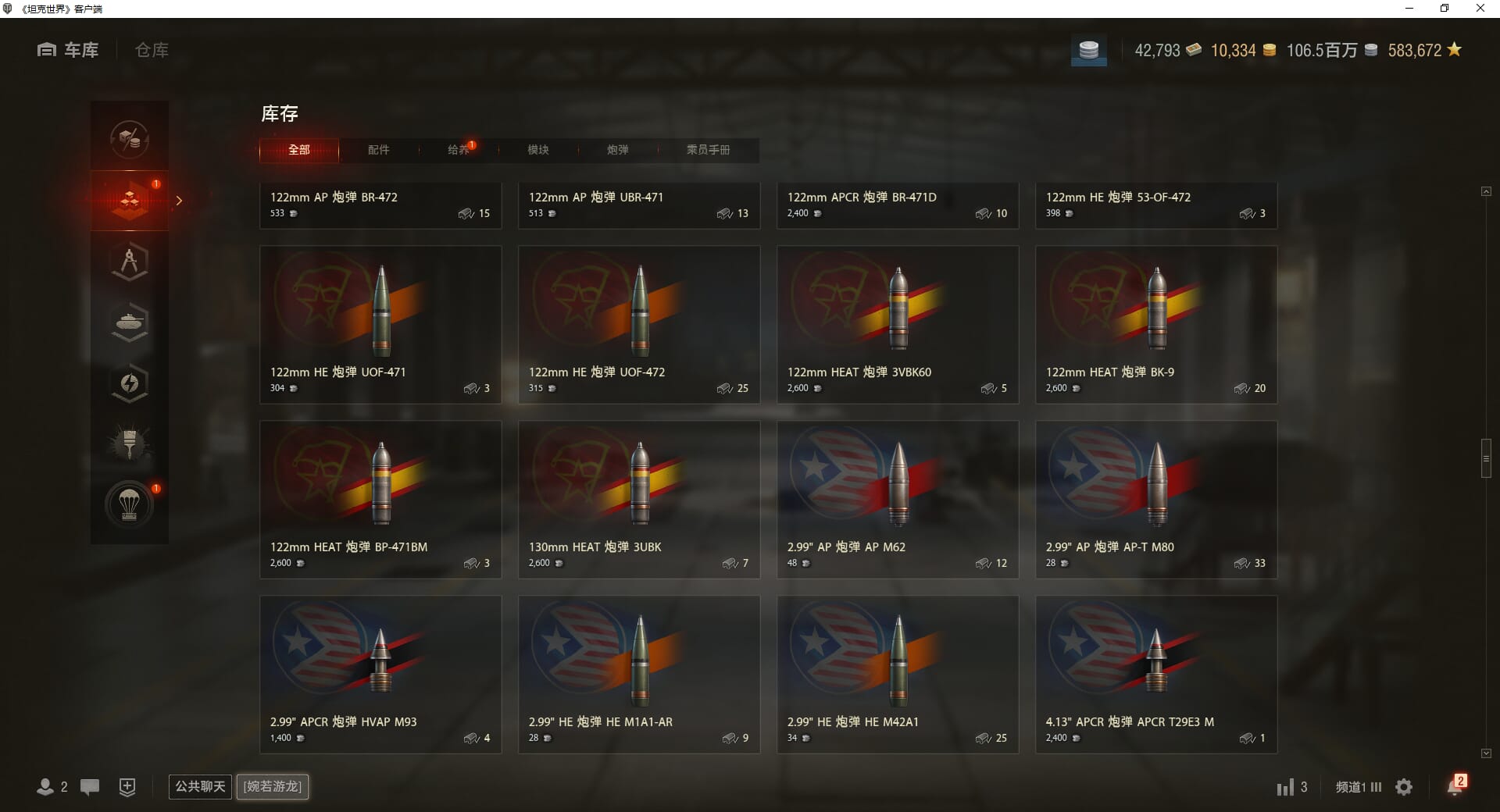The width and height of the screenshot is (1500, 812).
Task: Open the settings gear icon
Action: pyautogui.click(x=1404, y=787)
